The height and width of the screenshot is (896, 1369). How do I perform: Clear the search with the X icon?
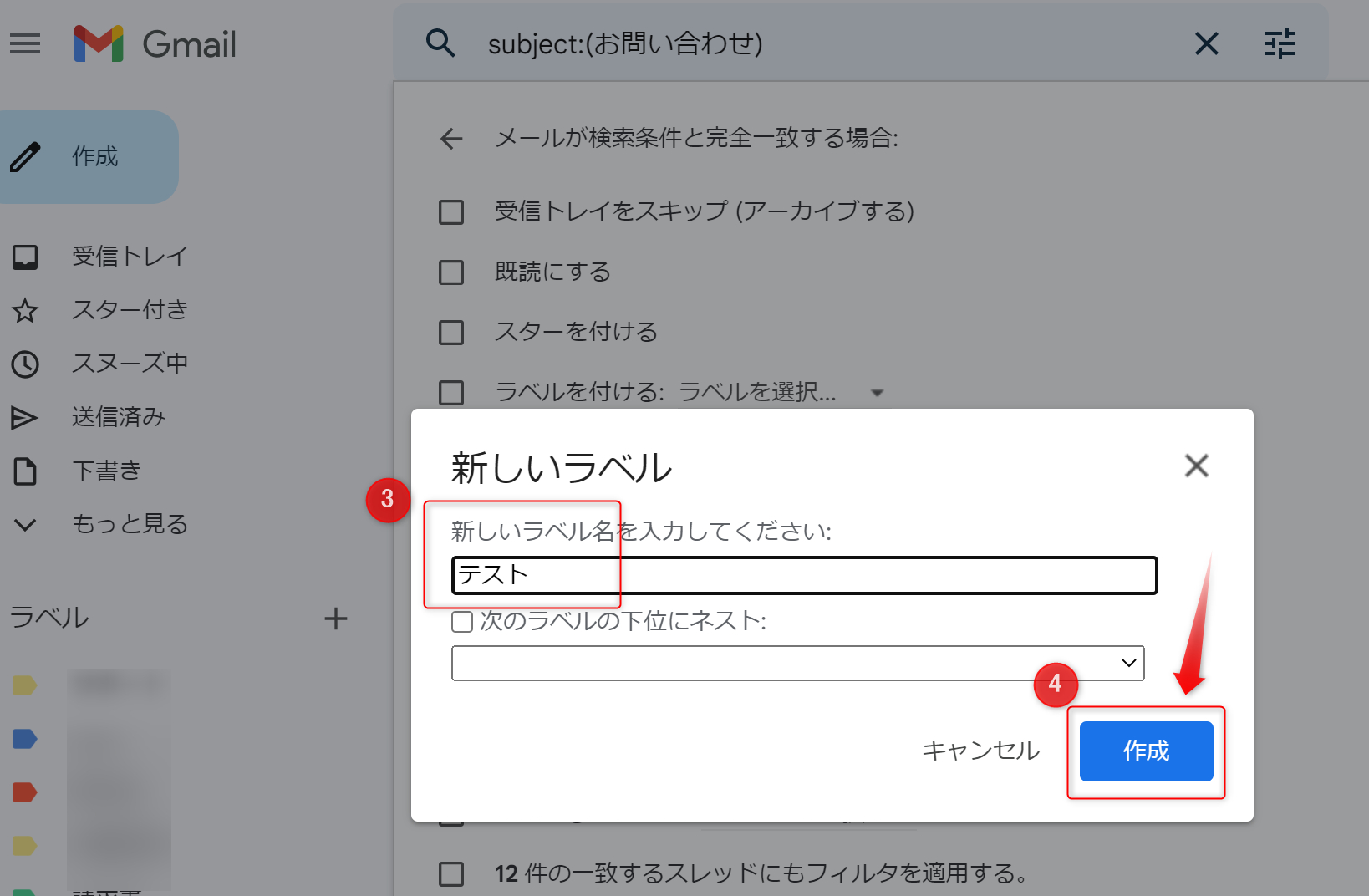pos(1206,43)
